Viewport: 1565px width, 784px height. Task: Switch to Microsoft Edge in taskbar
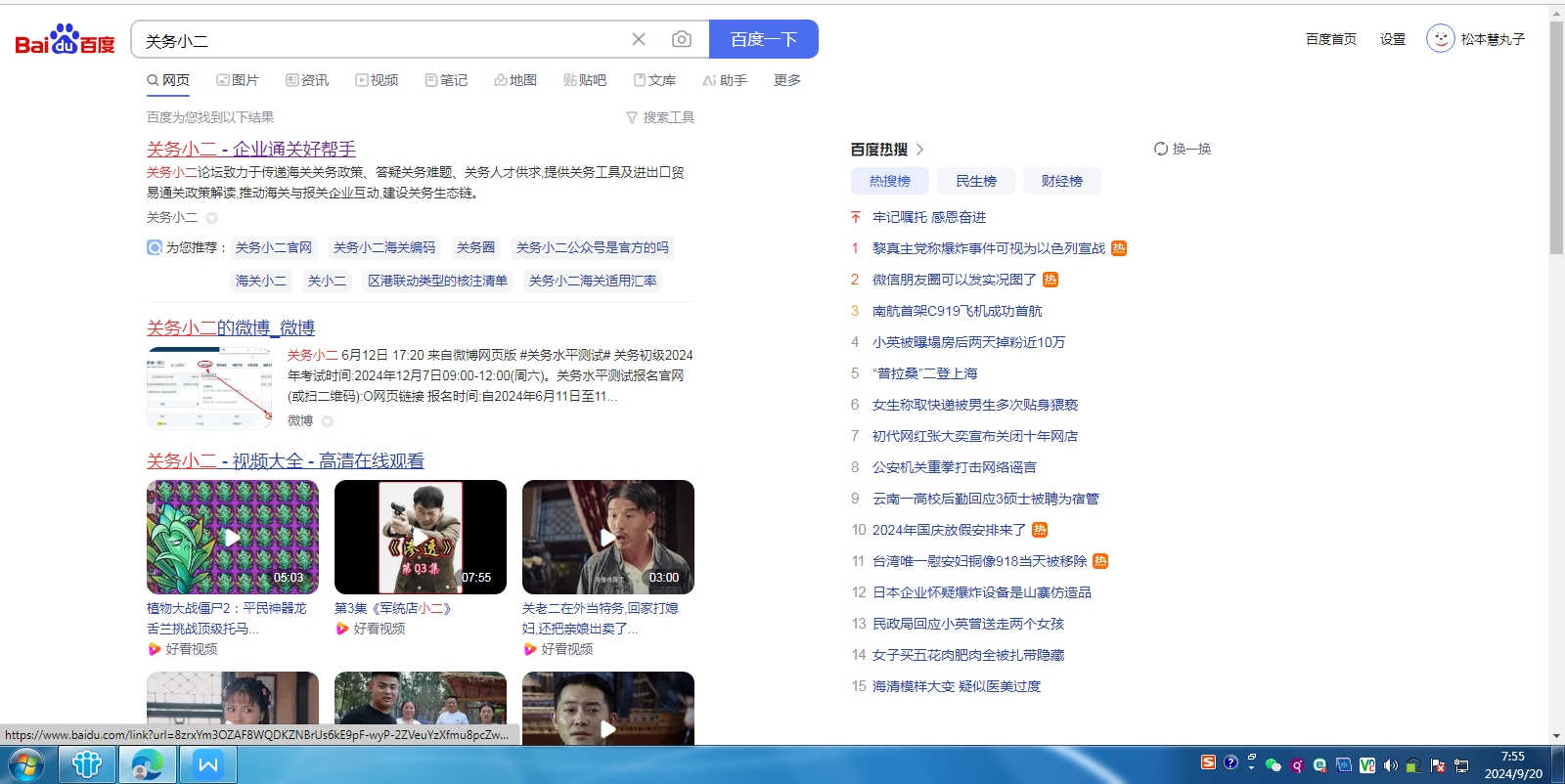148,764
